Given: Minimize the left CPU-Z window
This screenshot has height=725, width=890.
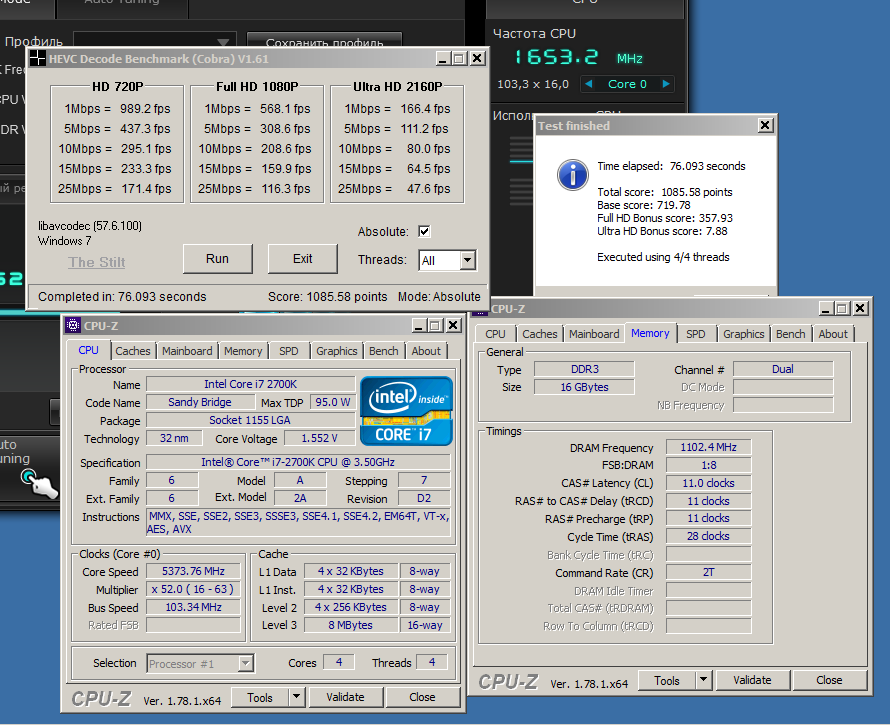Looking at the screenshot, I should click(419, 325).
